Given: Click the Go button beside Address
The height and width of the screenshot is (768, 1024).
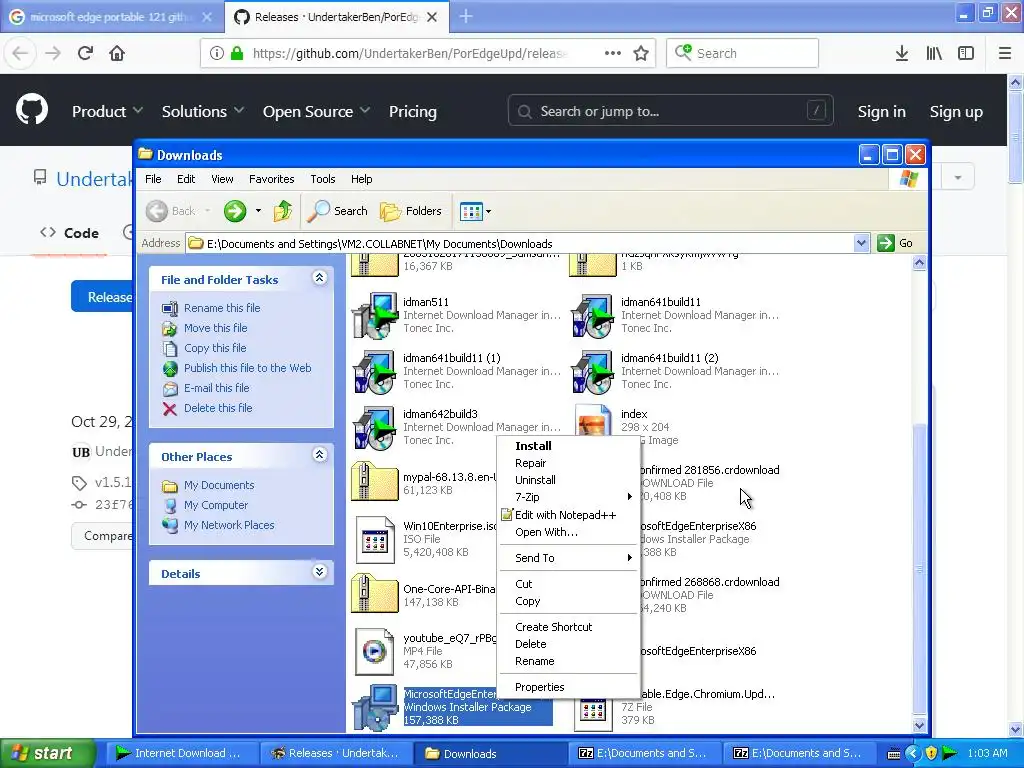Looking at the screenshot, I should (895, 243).
